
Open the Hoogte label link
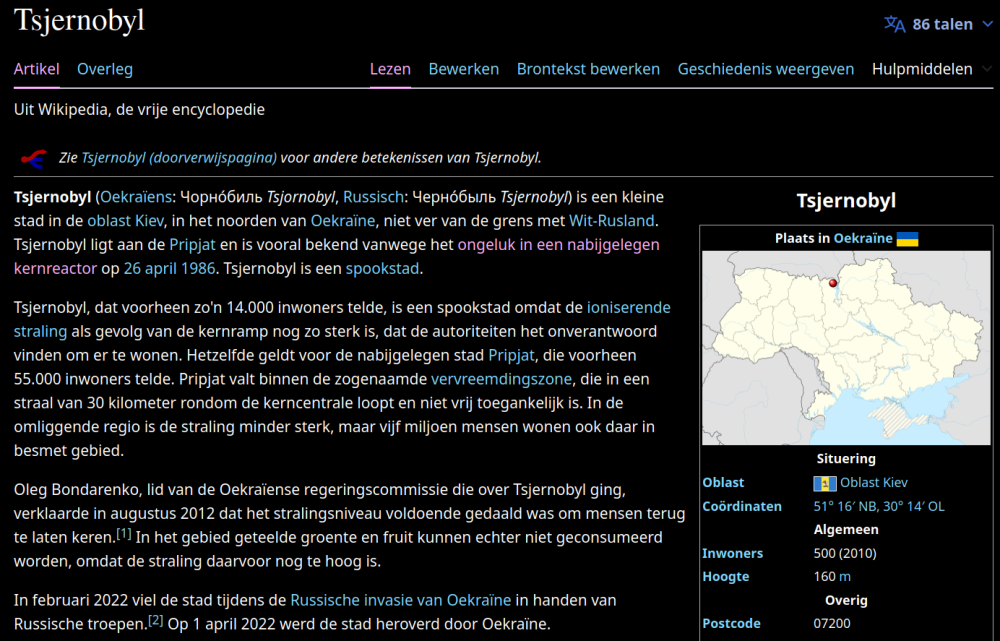click(x=726, y=577)
